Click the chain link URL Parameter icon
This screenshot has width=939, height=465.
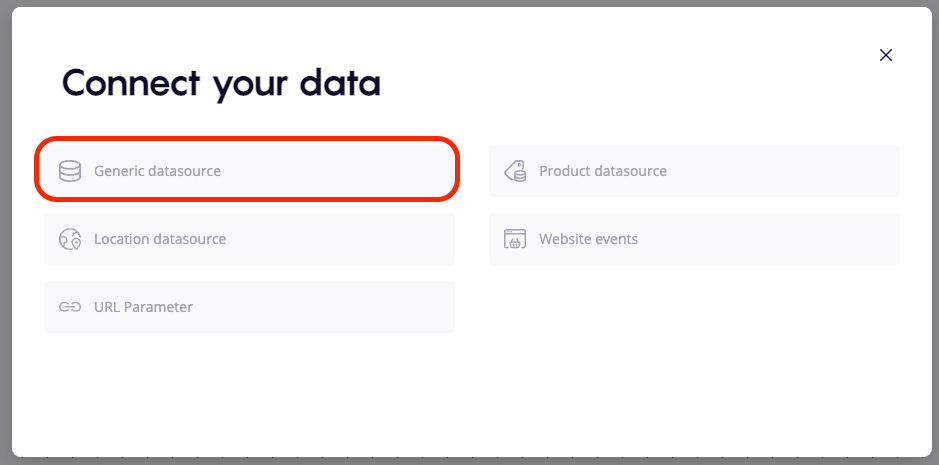click(x=70, y=307)
